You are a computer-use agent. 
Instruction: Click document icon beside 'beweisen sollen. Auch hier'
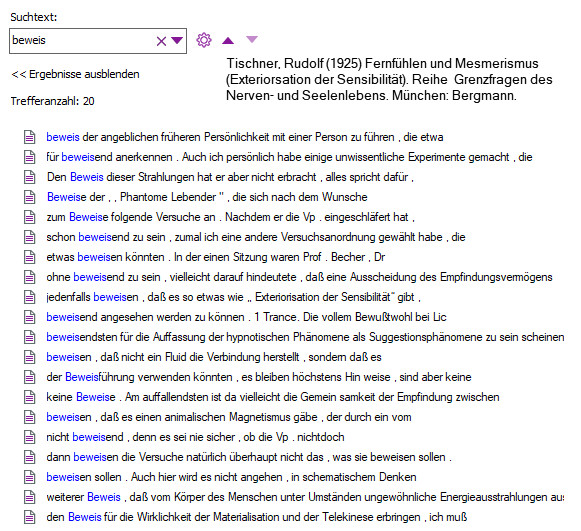[x=30, y=477]
